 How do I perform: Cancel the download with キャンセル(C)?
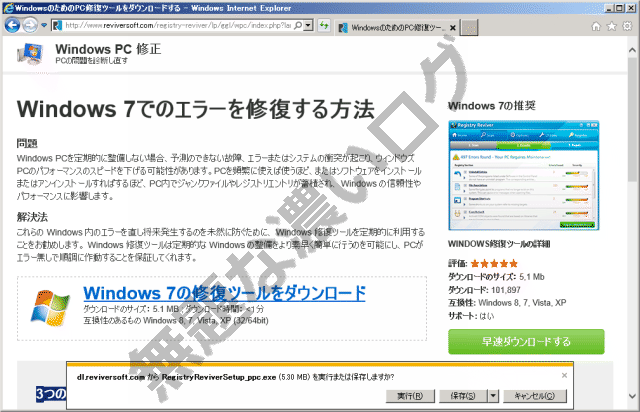tap(535, 396)
